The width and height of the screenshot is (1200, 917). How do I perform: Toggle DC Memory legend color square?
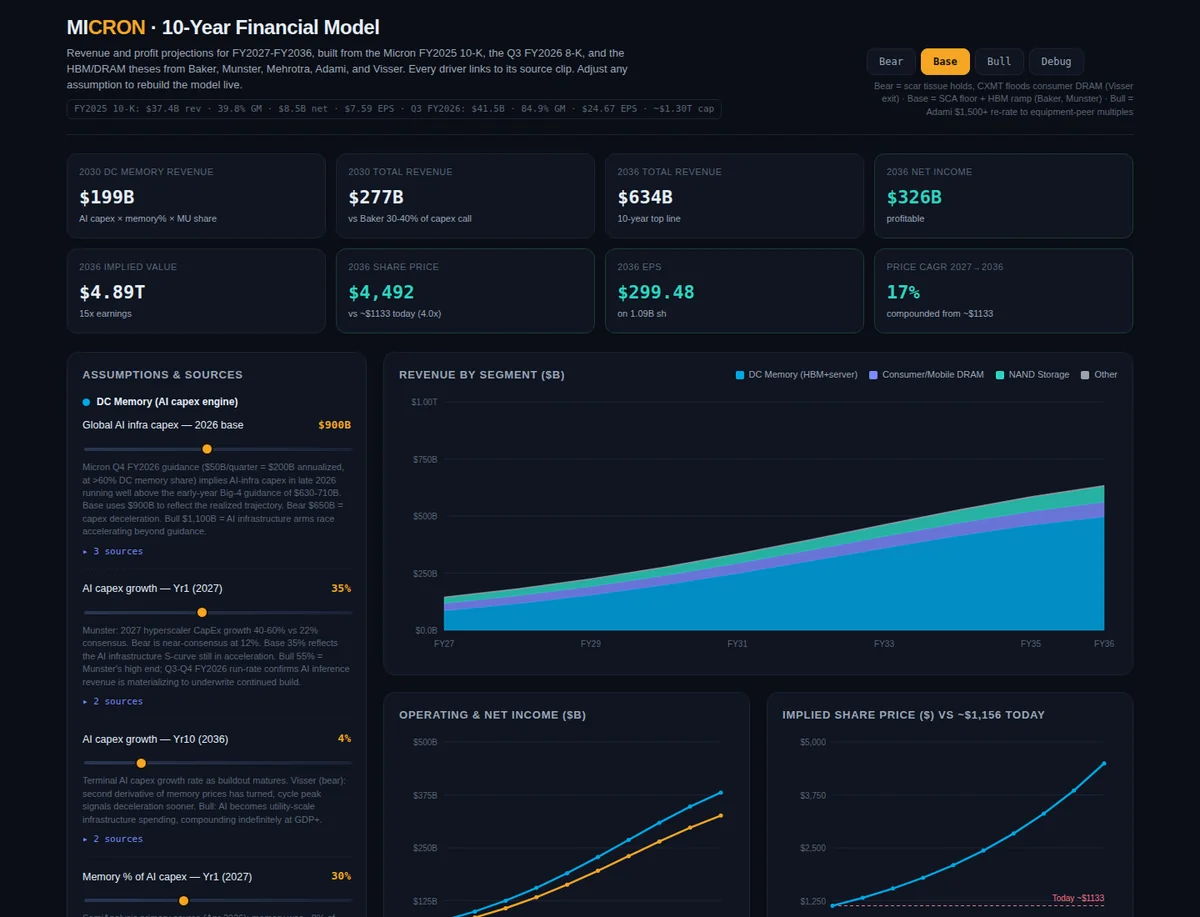pos(740,375)
